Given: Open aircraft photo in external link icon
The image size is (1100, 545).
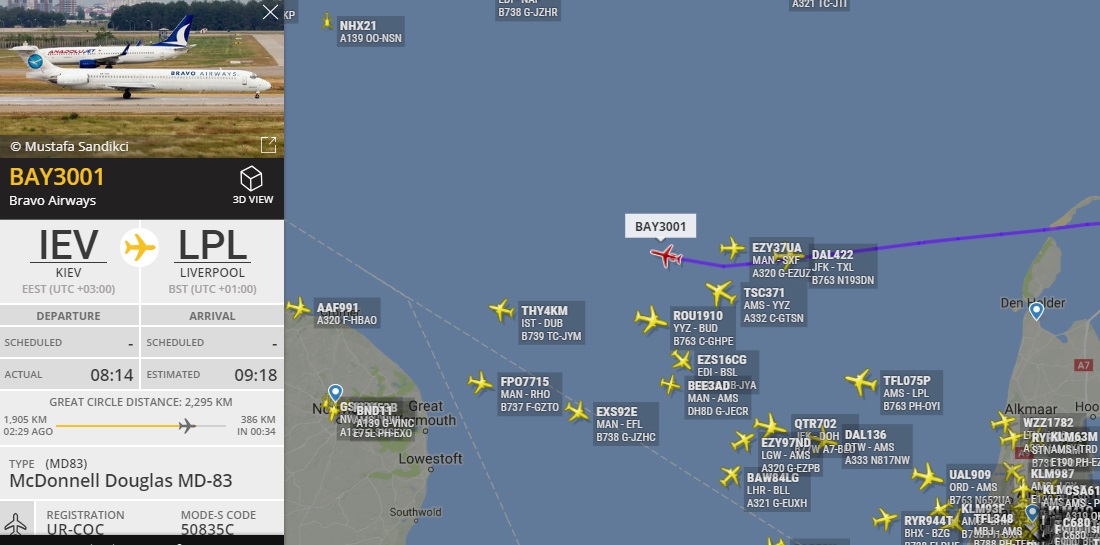Looking at the screenshot, I should tap(268, 144).
